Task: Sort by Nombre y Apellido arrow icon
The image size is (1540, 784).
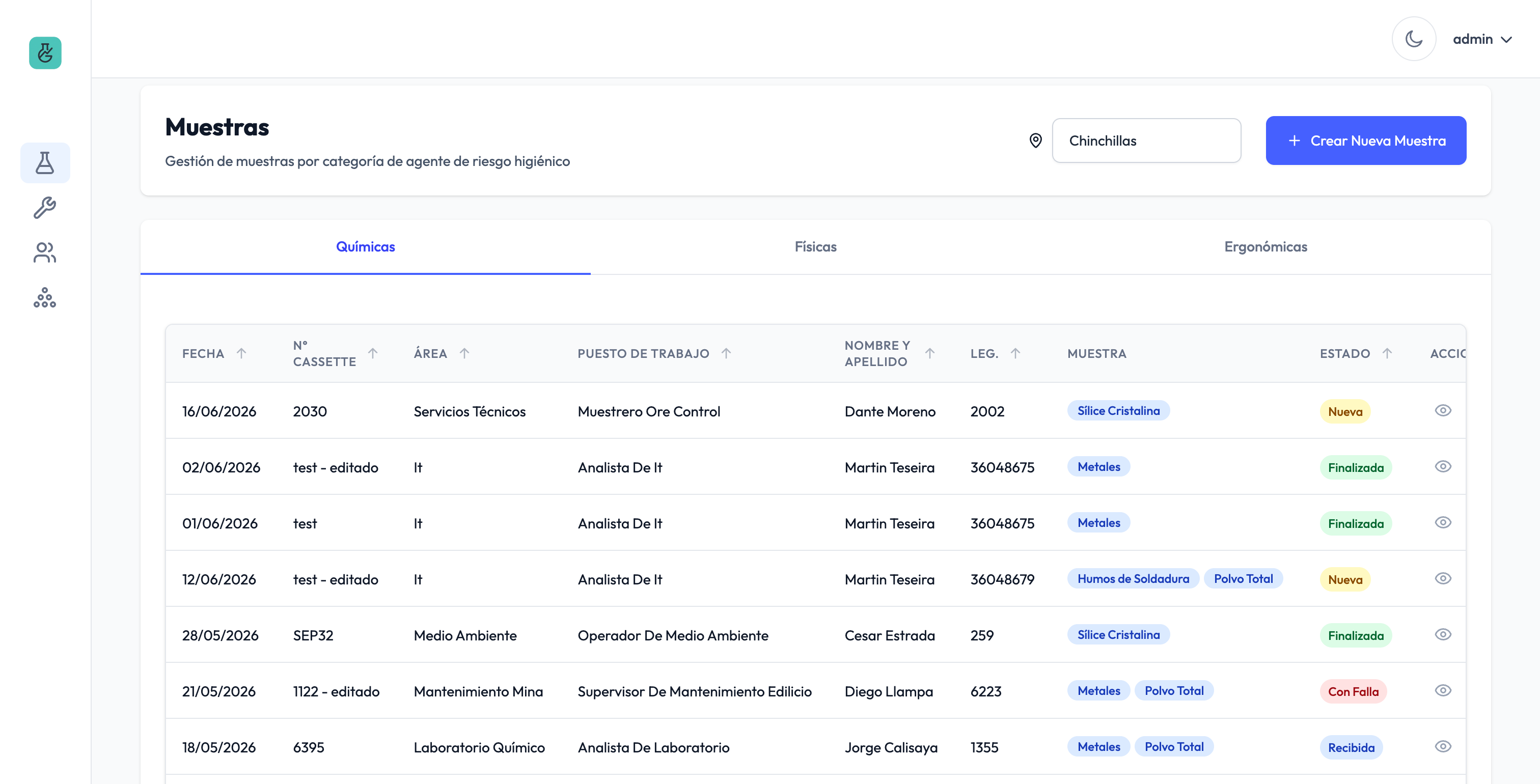Action: [x=929, y=353]
